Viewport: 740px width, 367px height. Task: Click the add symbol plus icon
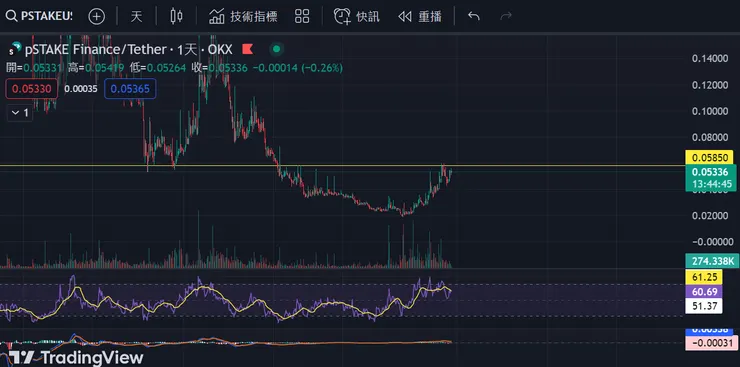(96, 17)
